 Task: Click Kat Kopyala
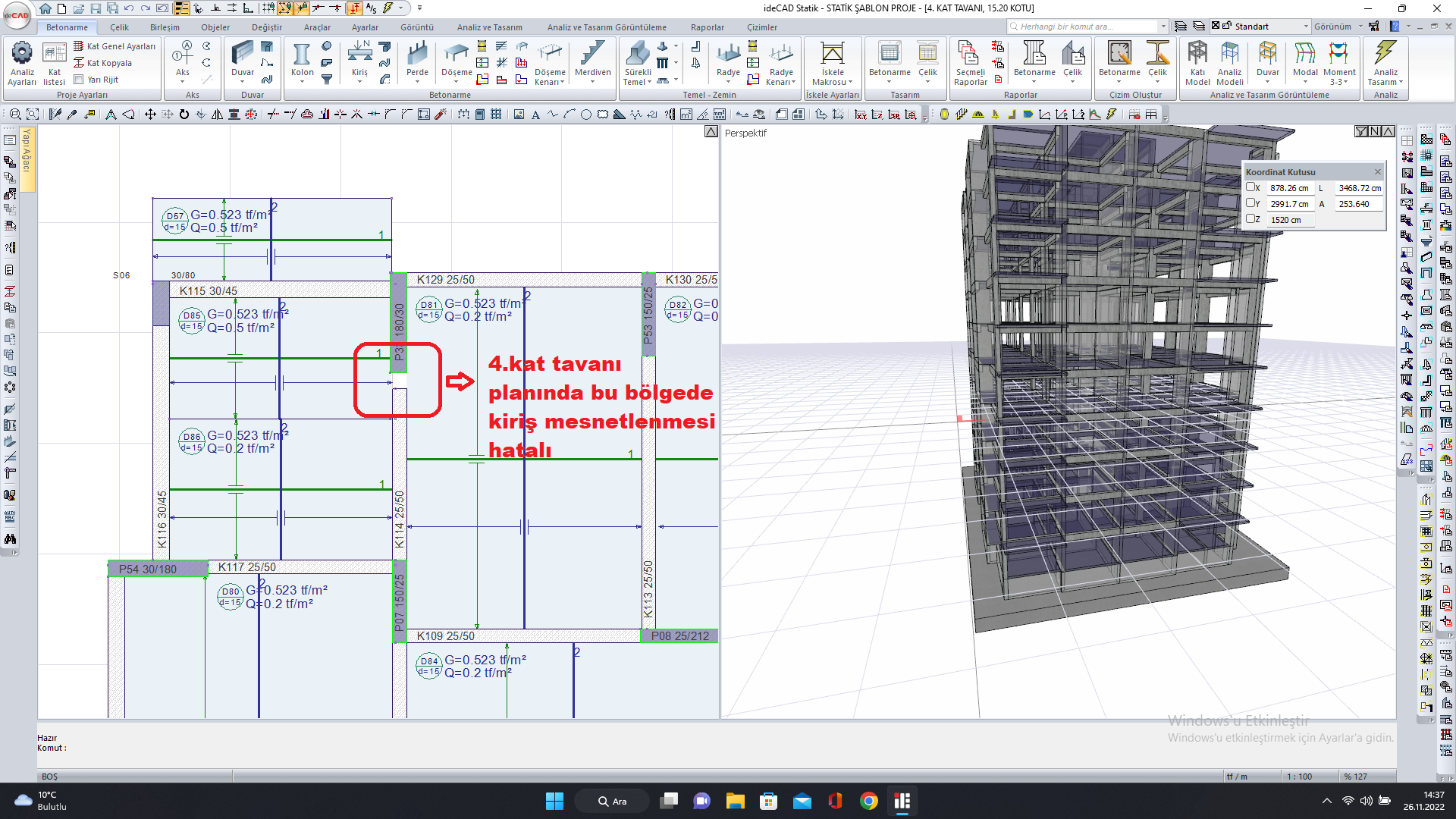tap(103, 63)
